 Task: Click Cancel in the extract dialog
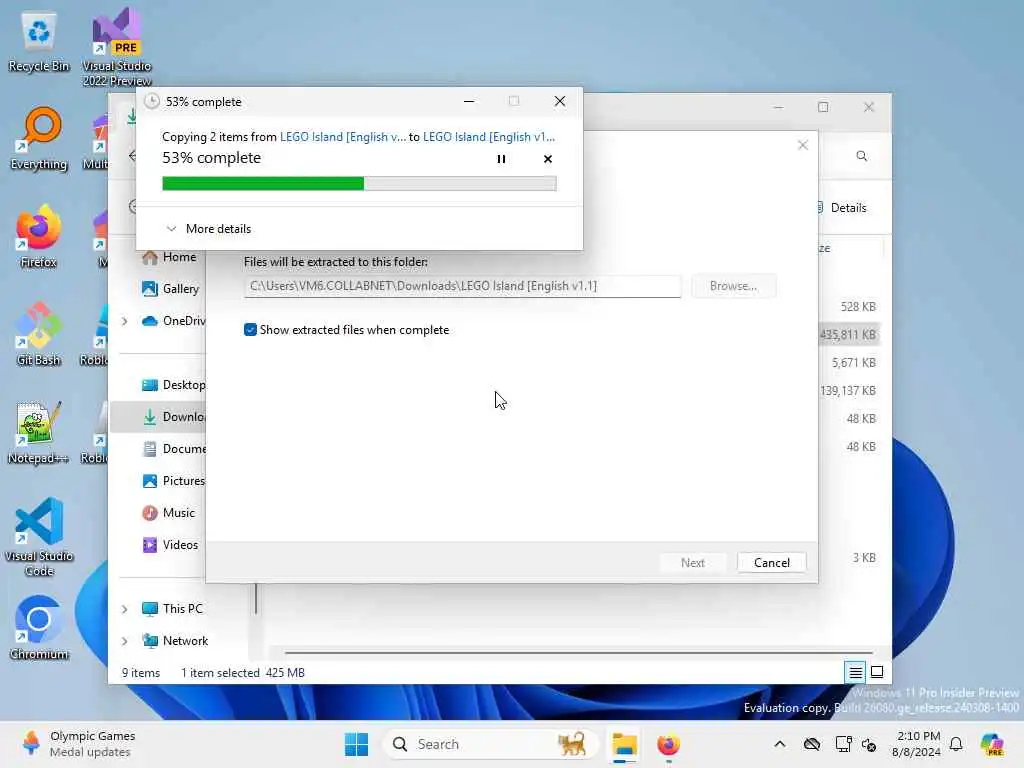pyautogui.click(x=771, y=563)
